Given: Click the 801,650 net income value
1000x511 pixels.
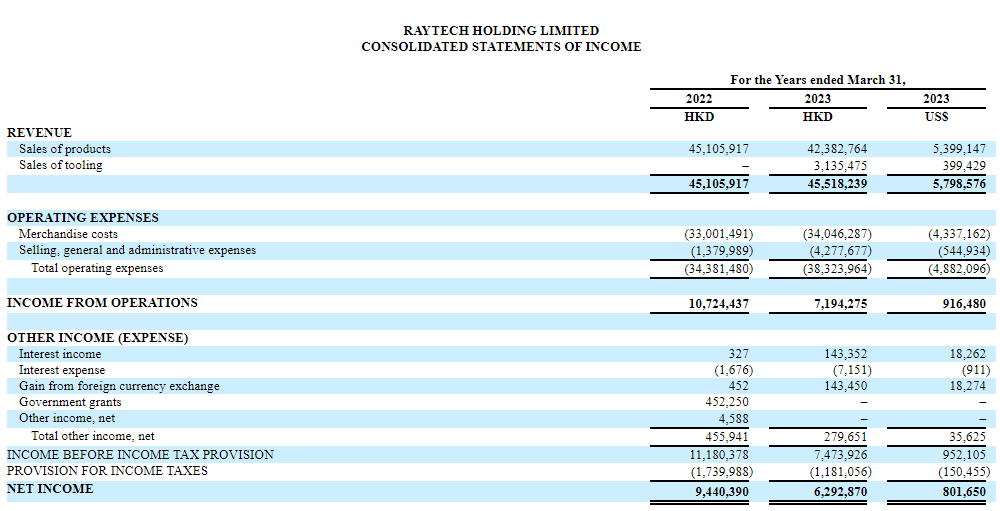Looking at the screenshot, I should 964,492.
